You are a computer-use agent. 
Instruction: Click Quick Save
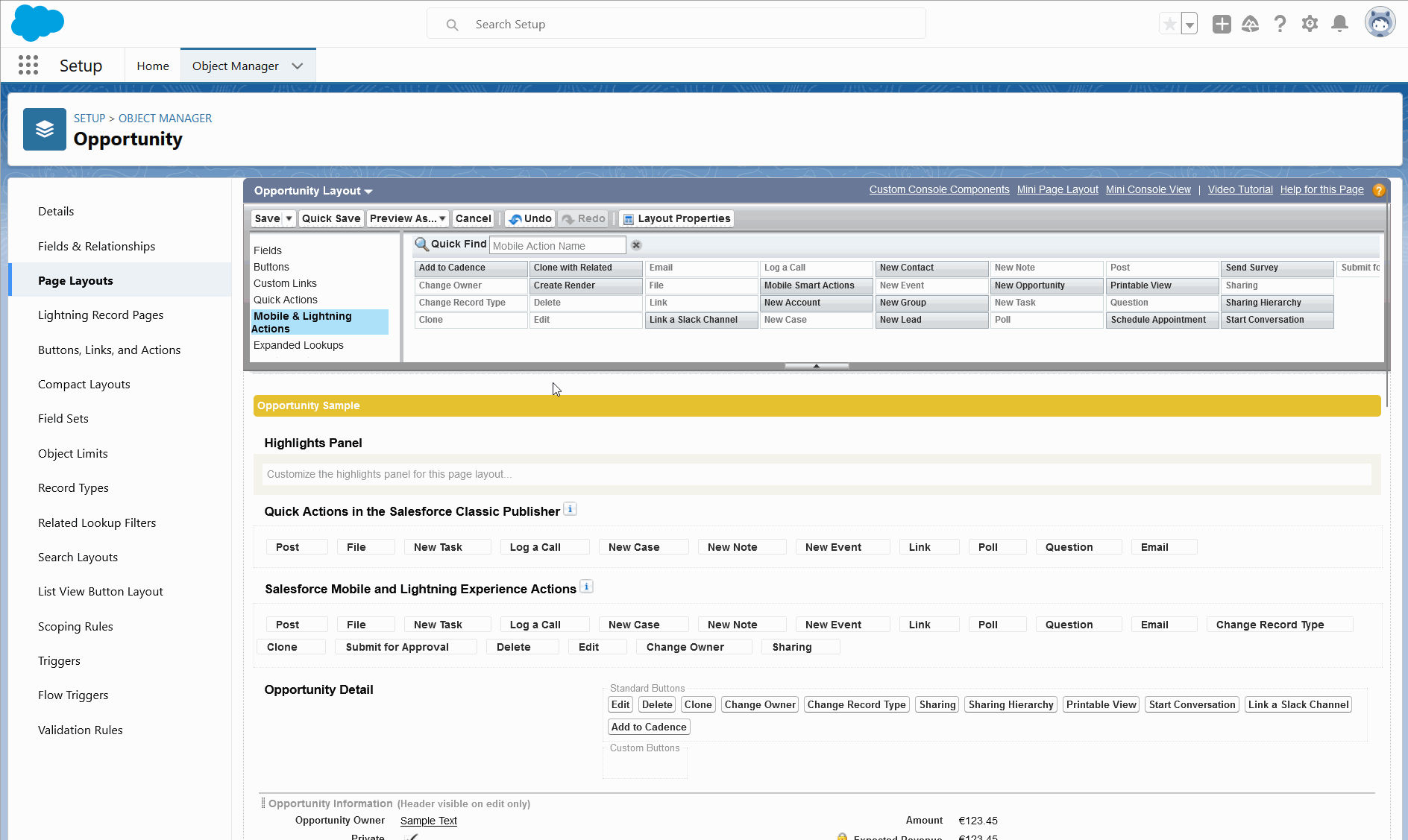tap(331, 218)
